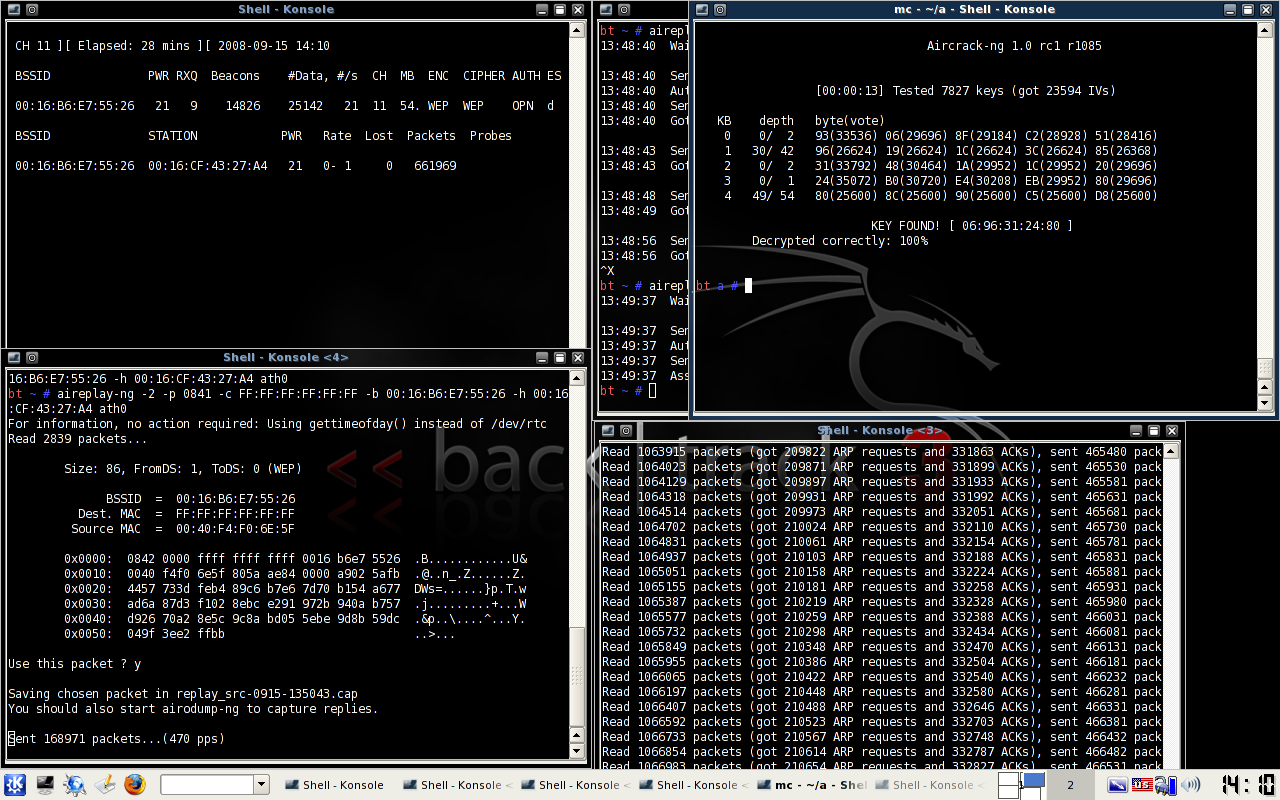Click the Read 2839 packets... line
The image size is (1280, 800).
point(78,439)
